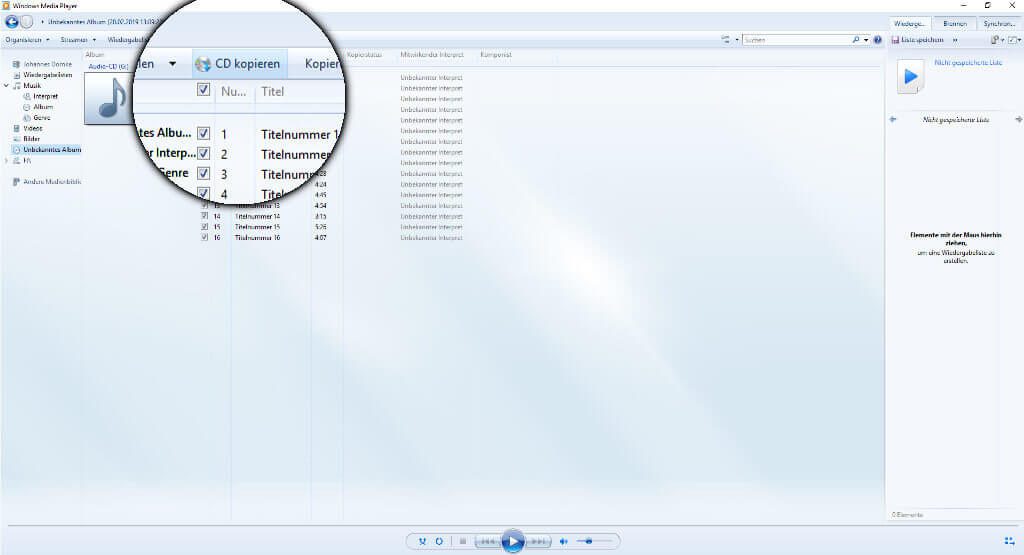
Task: Skip to the previous track
Action: 488,541
